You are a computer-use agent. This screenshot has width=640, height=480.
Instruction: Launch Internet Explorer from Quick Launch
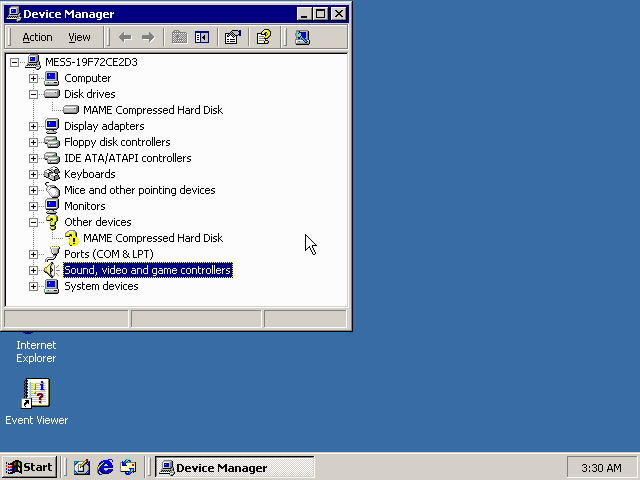105,467
